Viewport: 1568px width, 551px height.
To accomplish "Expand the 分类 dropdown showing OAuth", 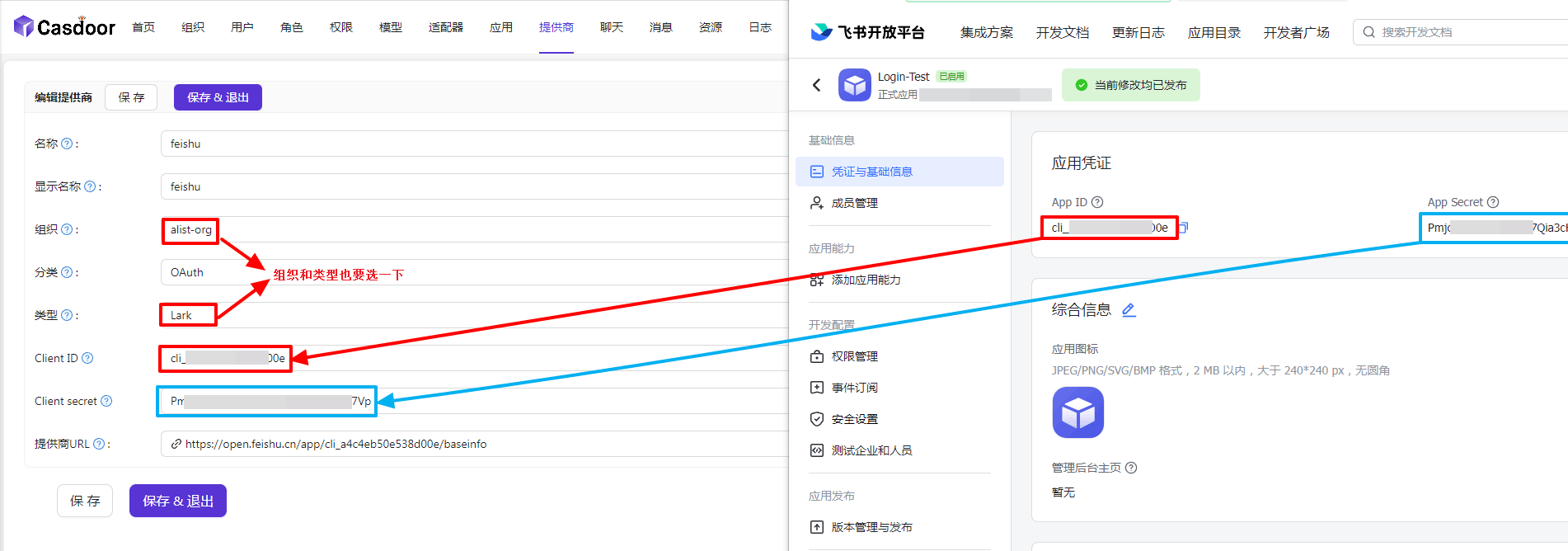I will click(x=474, y=272).
